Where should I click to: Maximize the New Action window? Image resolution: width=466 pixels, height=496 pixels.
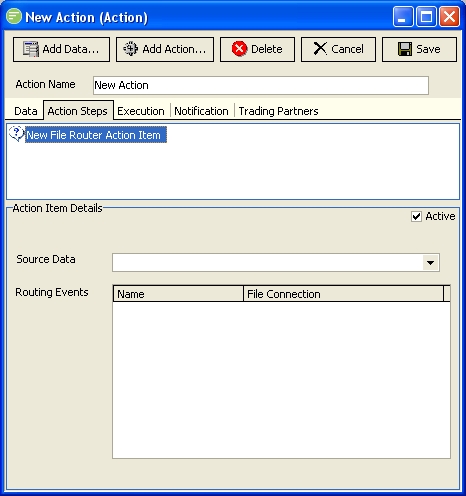coord(426,17)
